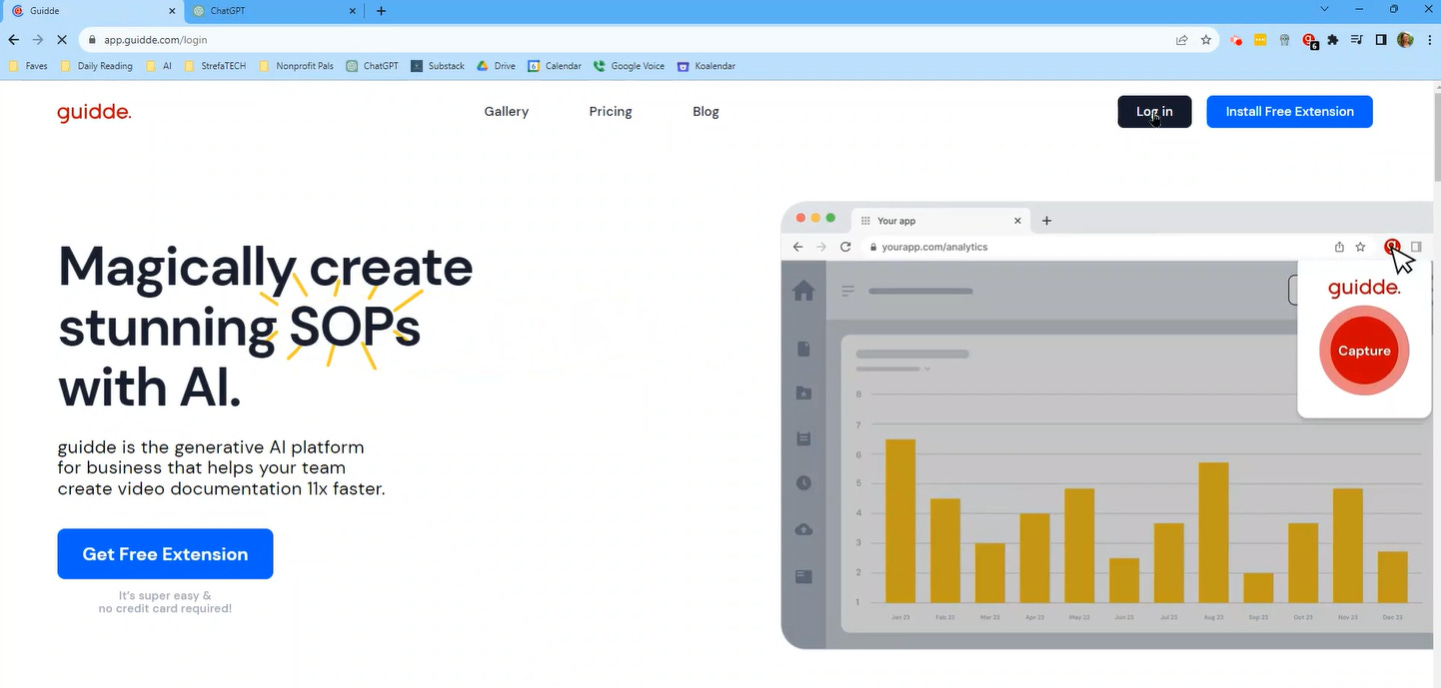Open the Drive bookmark
The image size is (1441, 688).
tap(496, 66)
